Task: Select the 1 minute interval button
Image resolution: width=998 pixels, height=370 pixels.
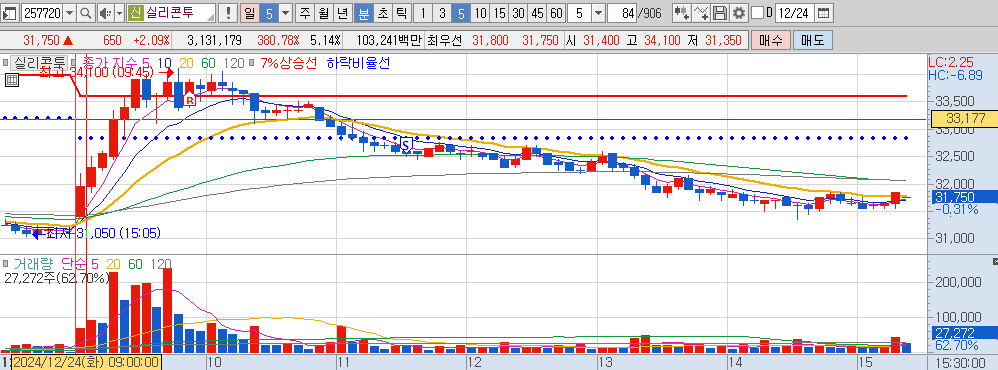Action: (x=423, y=12)
